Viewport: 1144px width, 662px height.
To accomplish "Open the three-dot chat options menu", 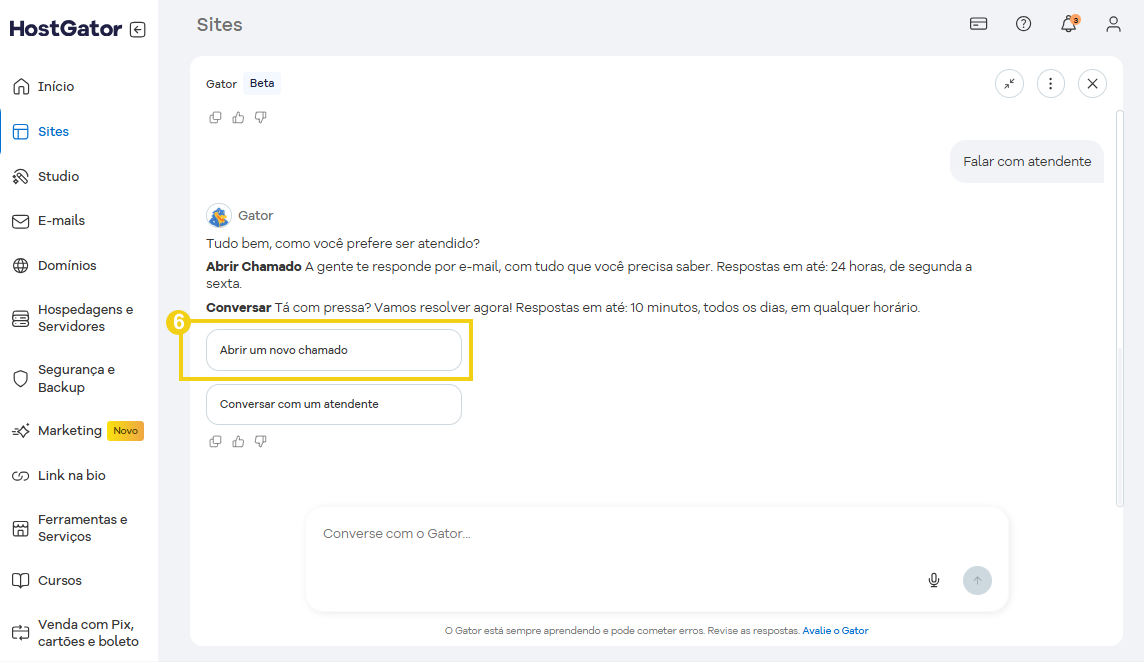I will tap(1050, 84).
